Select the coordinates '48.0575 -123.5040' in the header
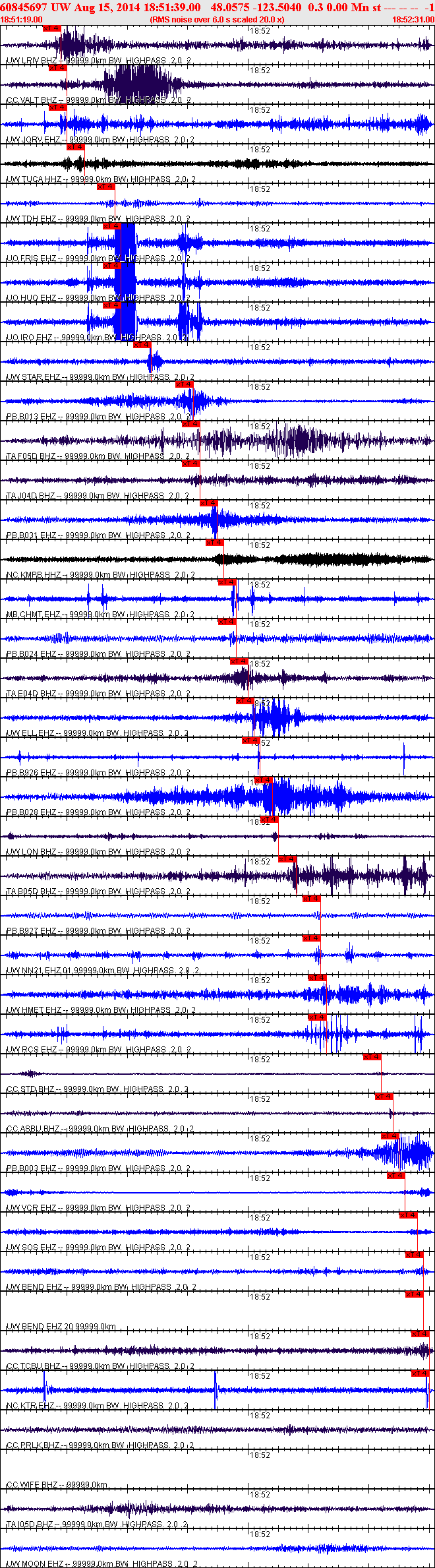The height and width of the screenshot is (1568, 435). pyautogui.click(x=256, y=7)
